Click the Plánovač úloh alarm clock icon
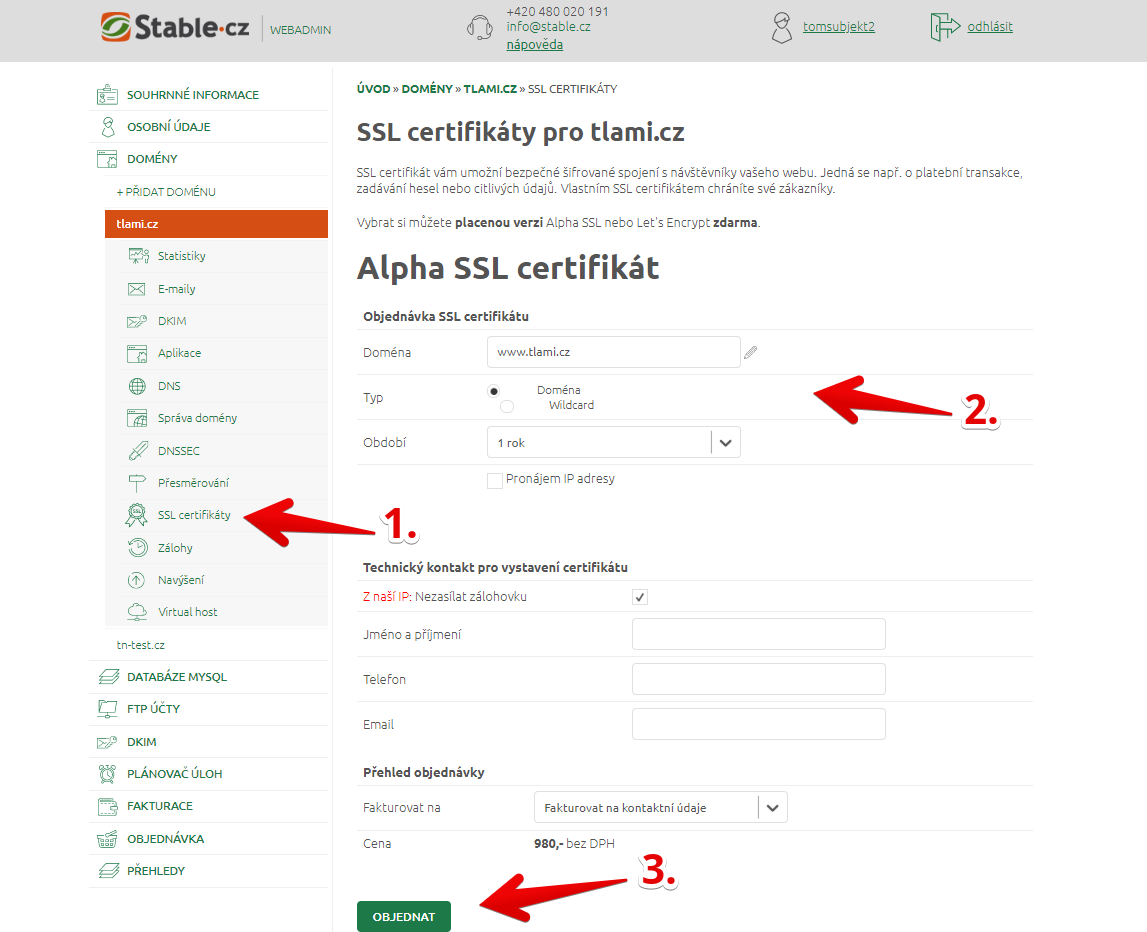Screen dimensions: 1147x932 108,773
